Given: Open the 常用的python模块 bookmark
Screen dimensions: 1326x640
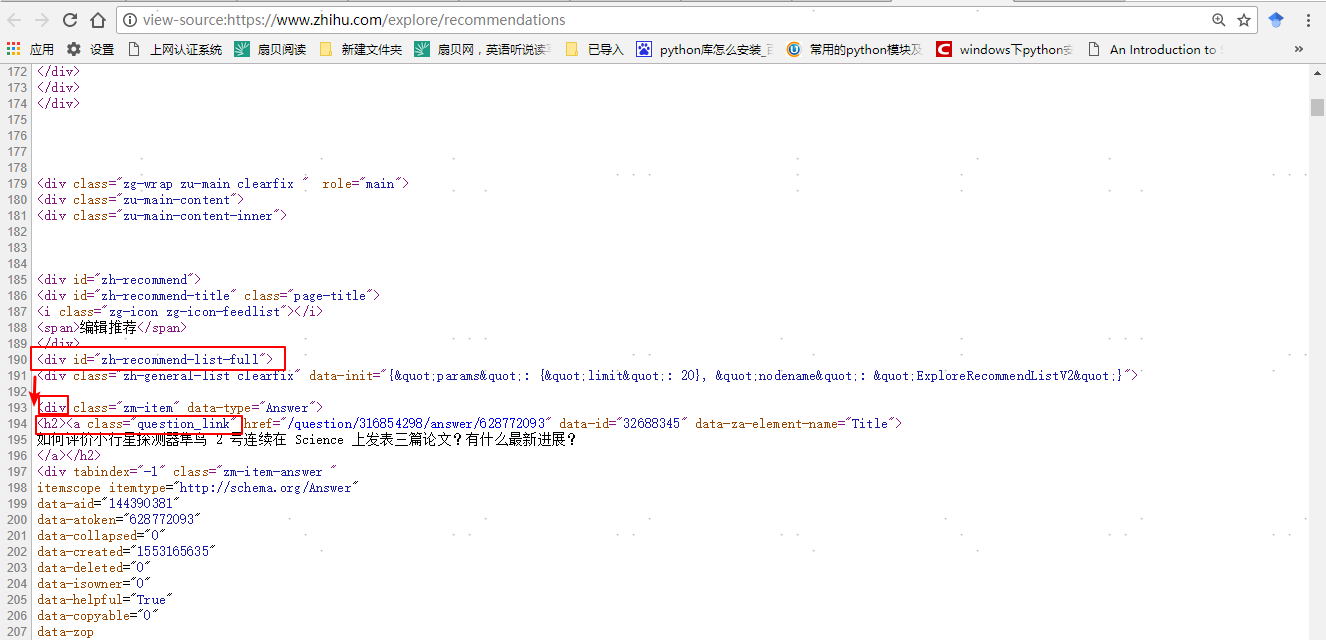Looking at the screenshot, I should coord(855,49).
